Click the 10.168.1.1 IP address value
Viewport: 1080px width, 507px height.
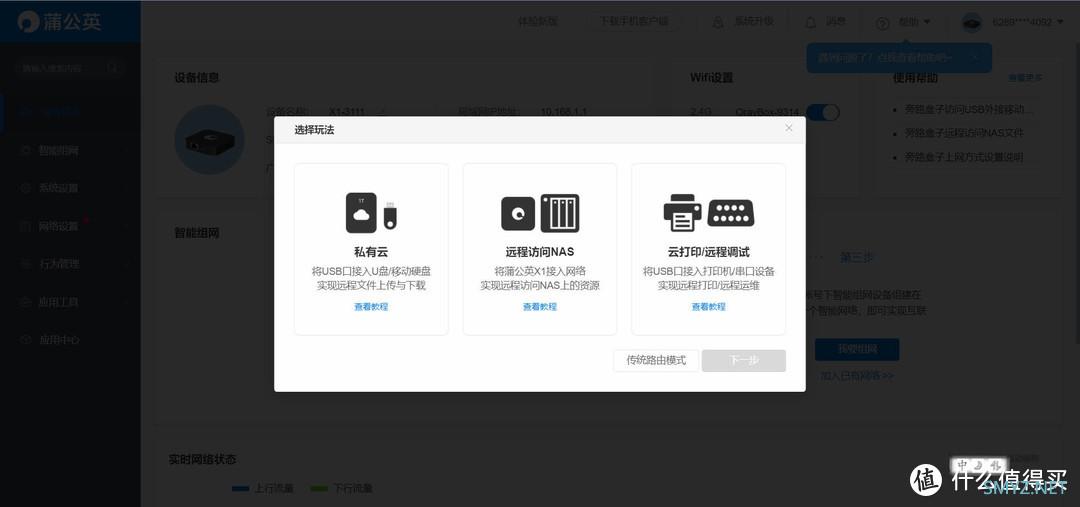pos(563,112)
